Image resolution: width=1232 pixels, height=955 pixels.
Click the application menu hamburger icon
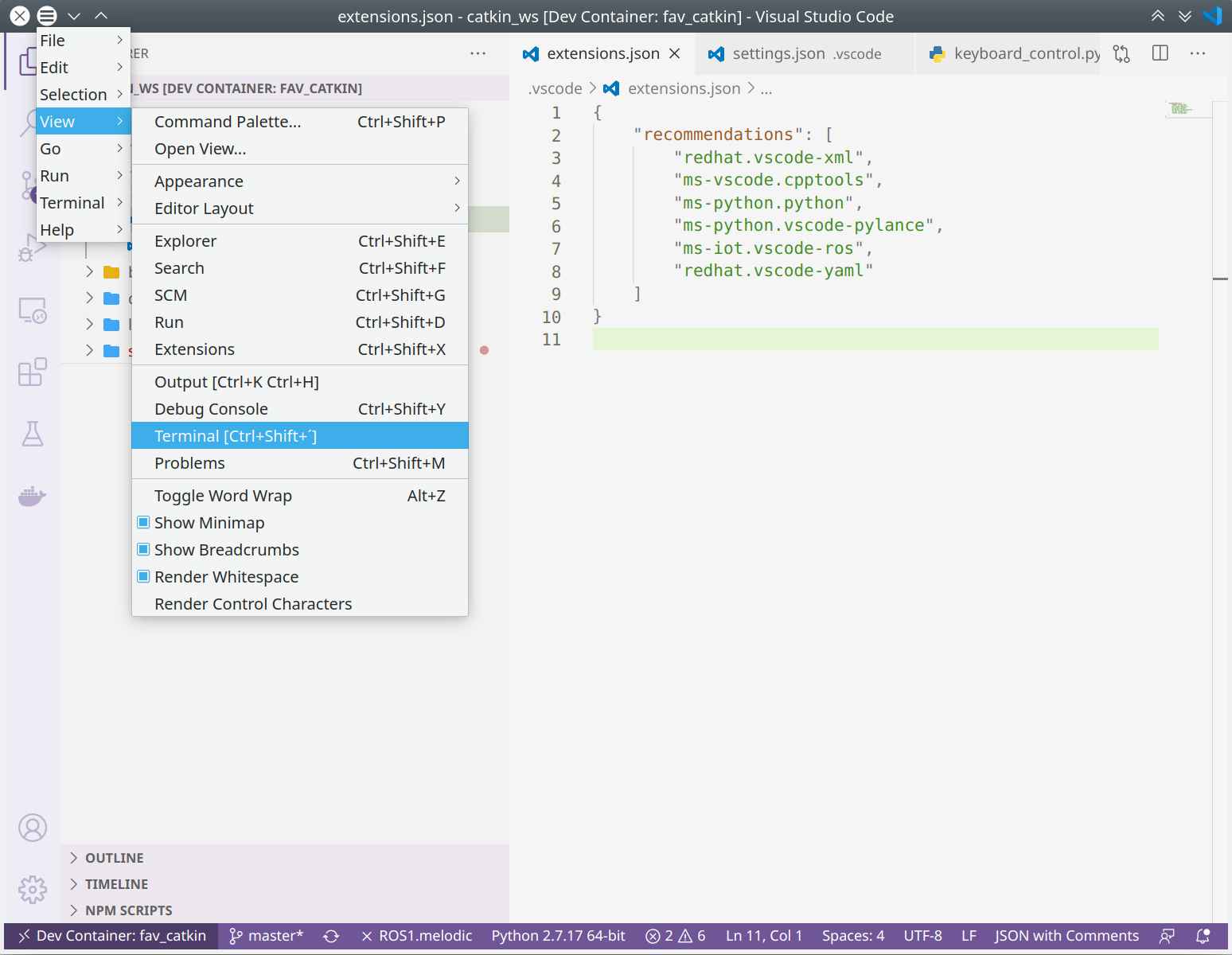click(47, 16)
